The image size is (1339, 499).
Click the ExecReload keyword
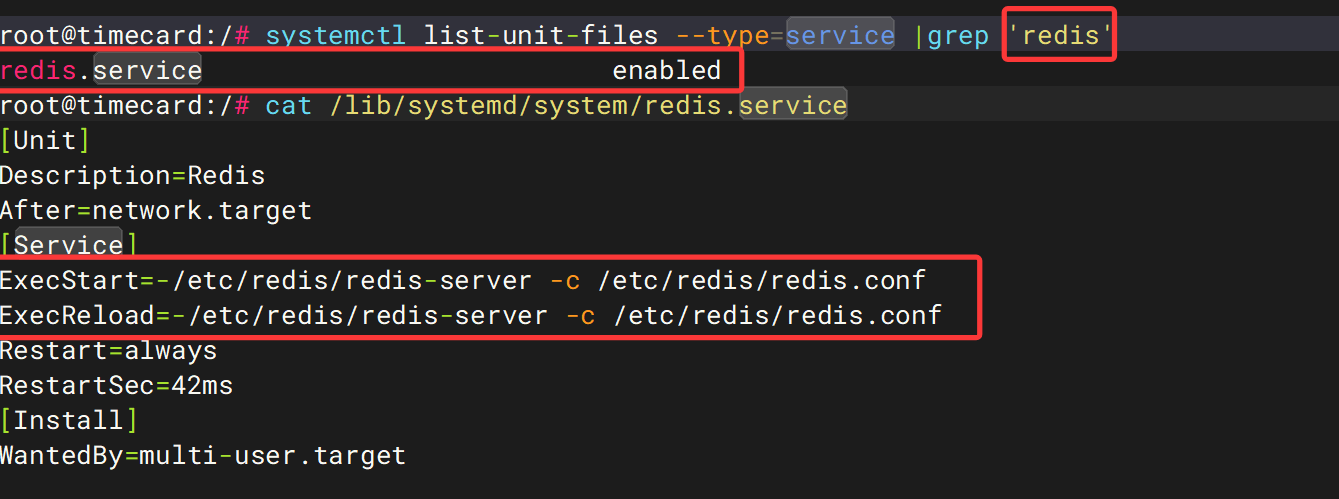(77, 316)
